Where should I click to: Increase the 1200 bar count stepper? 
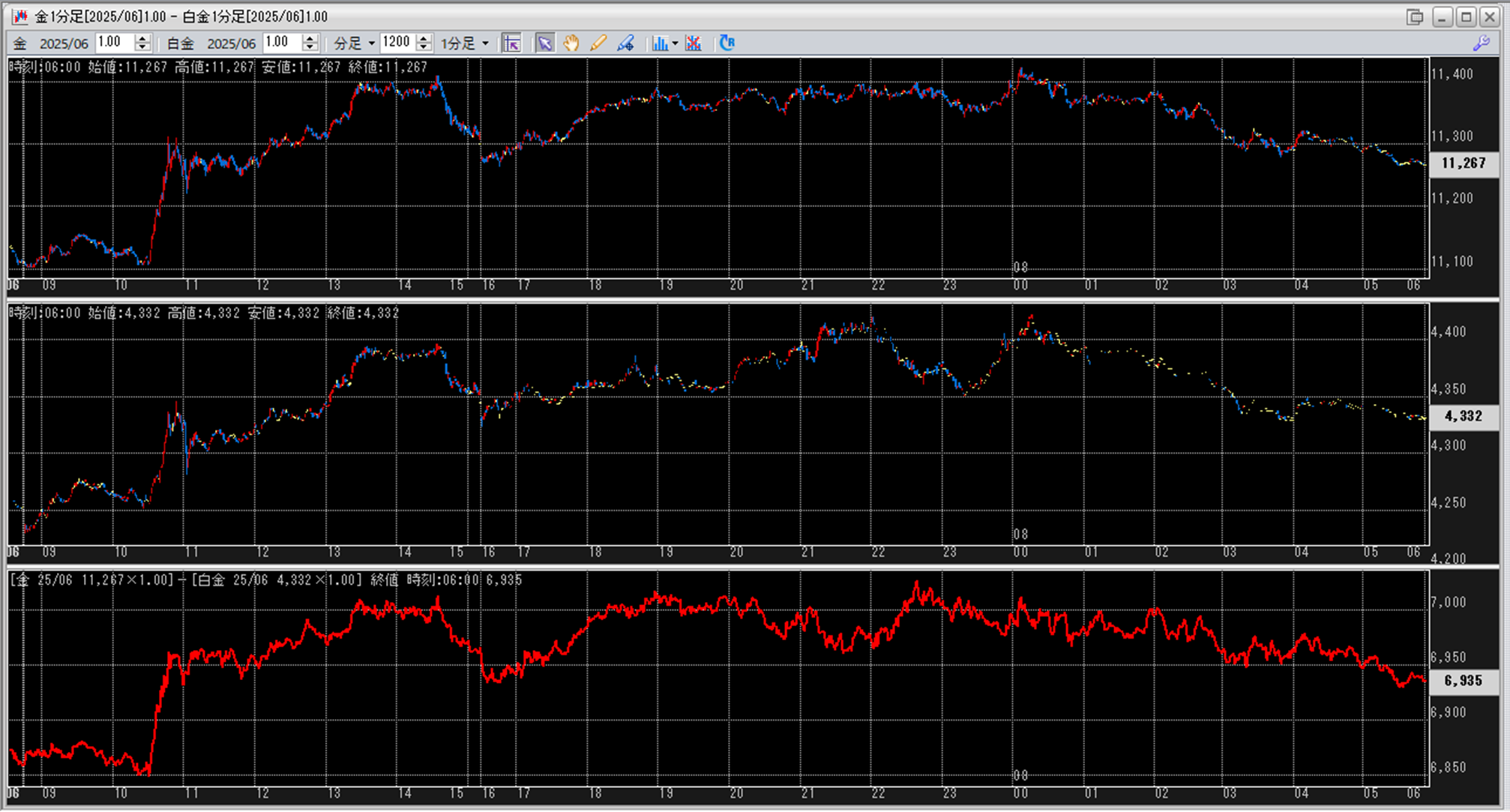(x=424, y=38)
